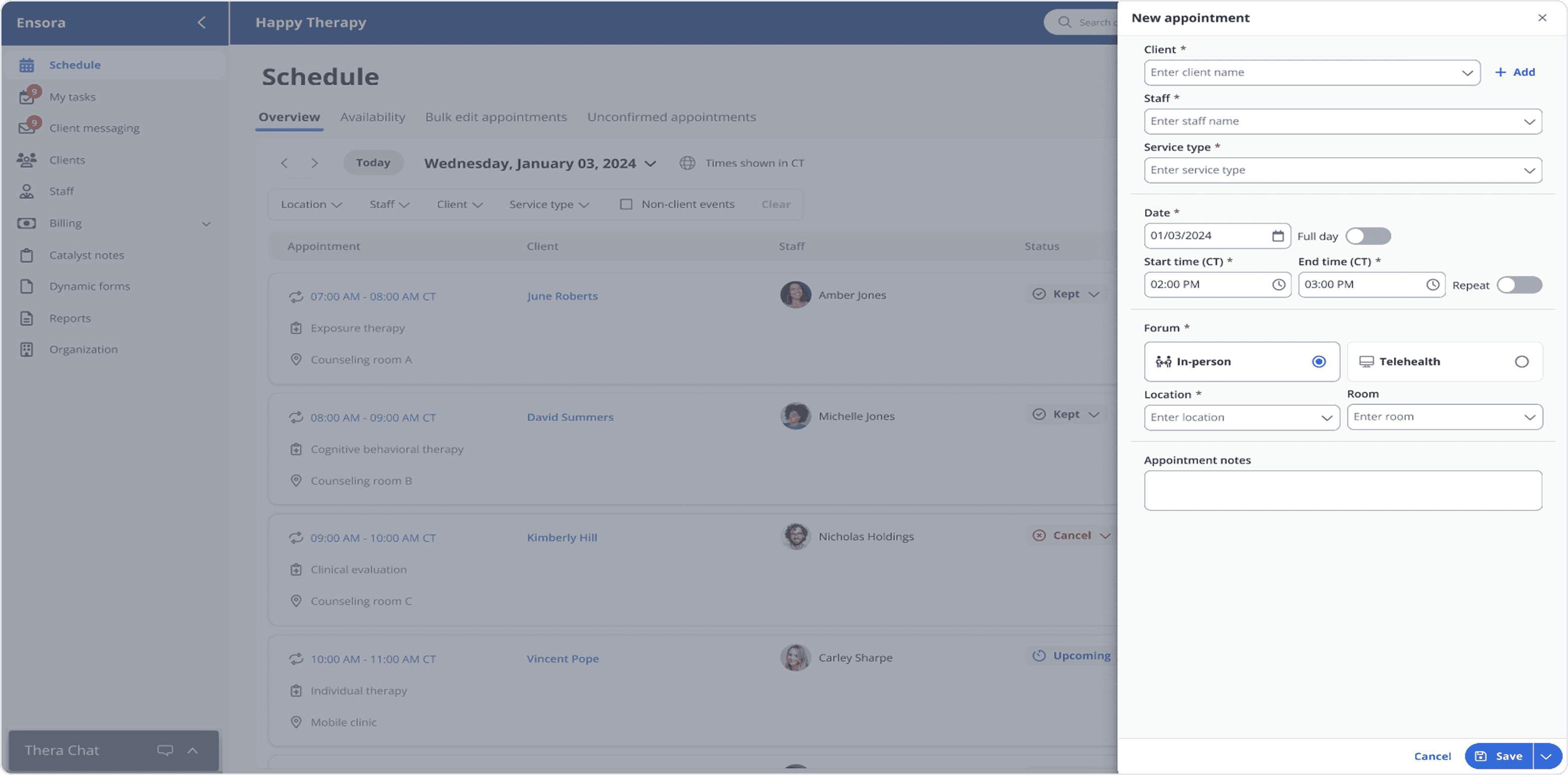This screenshot has height=775, width=1568.
Task: Open the Unconfirmed appointments tab
Action: pyautogui.click(x=671, y=117)
